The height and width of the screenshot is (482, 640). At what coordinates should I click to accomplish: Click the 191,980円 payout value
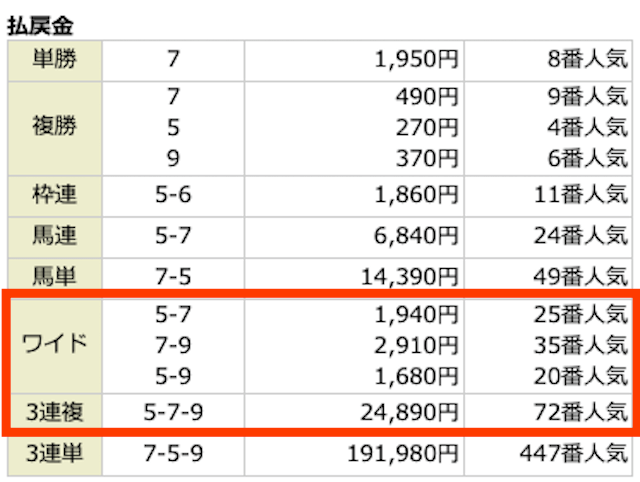(403, 454)
